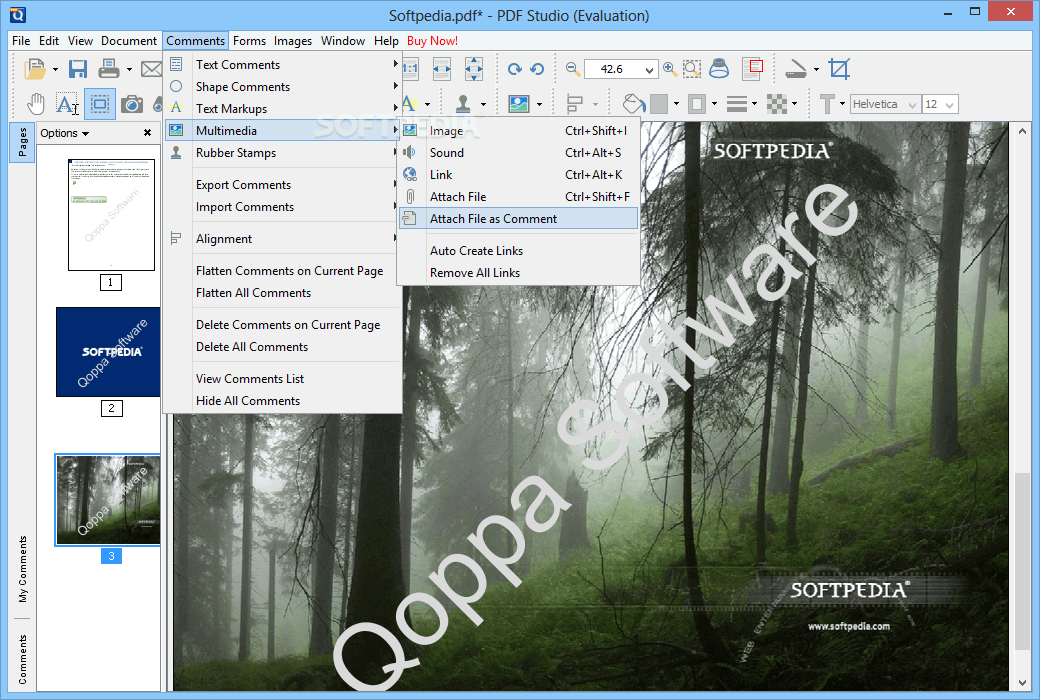This screenshot has width=1040, height=700.
Task: Click the Open file folder icon
Action: [34, 69]
